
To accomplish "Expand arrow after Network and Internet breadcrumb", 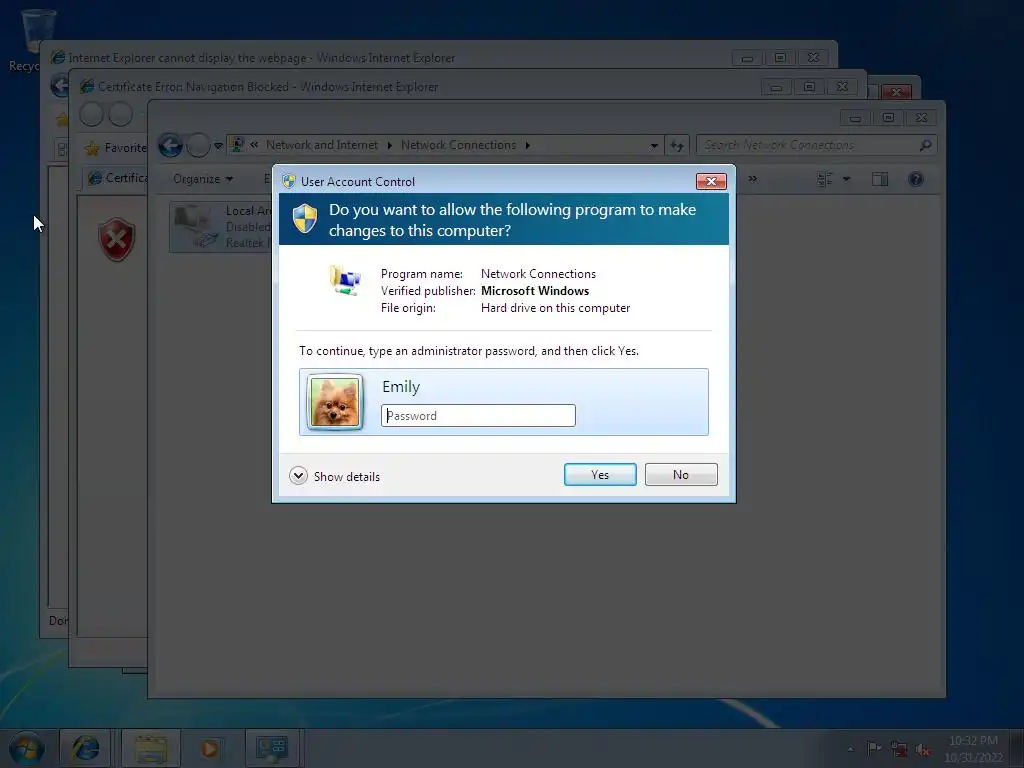I will (389, 145).
